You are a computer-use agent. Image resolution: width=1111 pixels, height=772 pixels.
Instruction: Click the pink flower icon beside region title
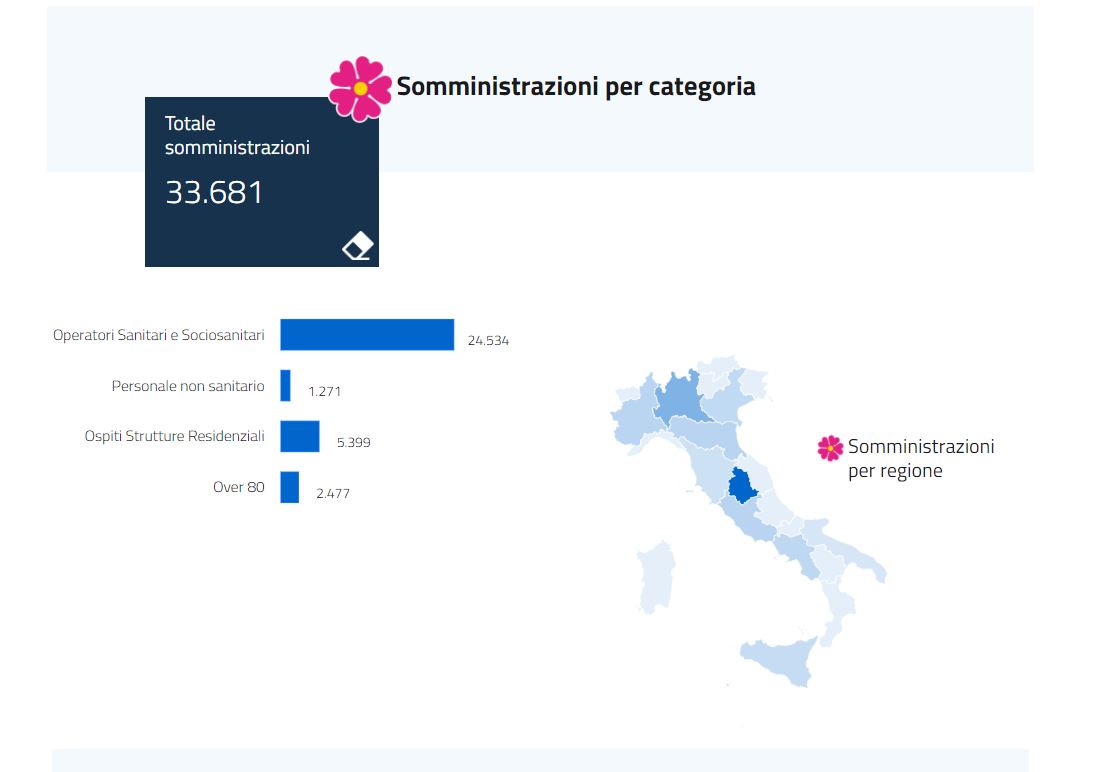tap(830, 448)
